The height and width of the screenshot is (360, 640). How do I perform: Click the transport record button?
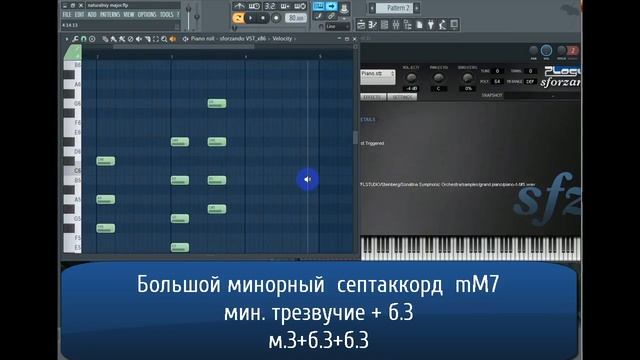(276, 18)
